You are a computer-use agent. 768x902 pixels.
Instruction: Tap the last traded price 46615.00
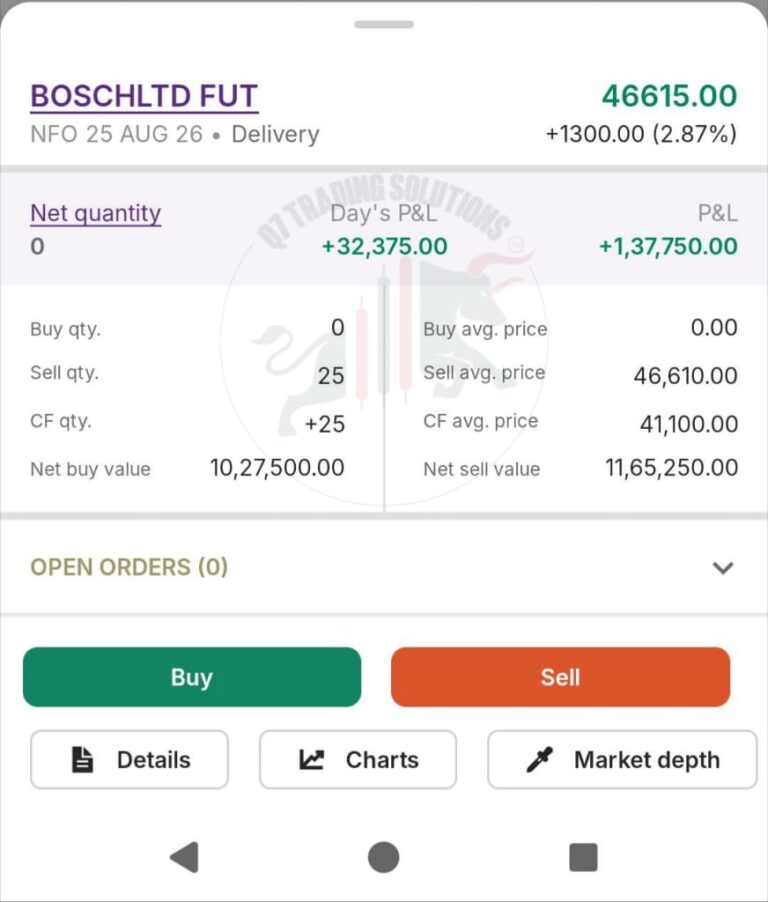point(669,95)
